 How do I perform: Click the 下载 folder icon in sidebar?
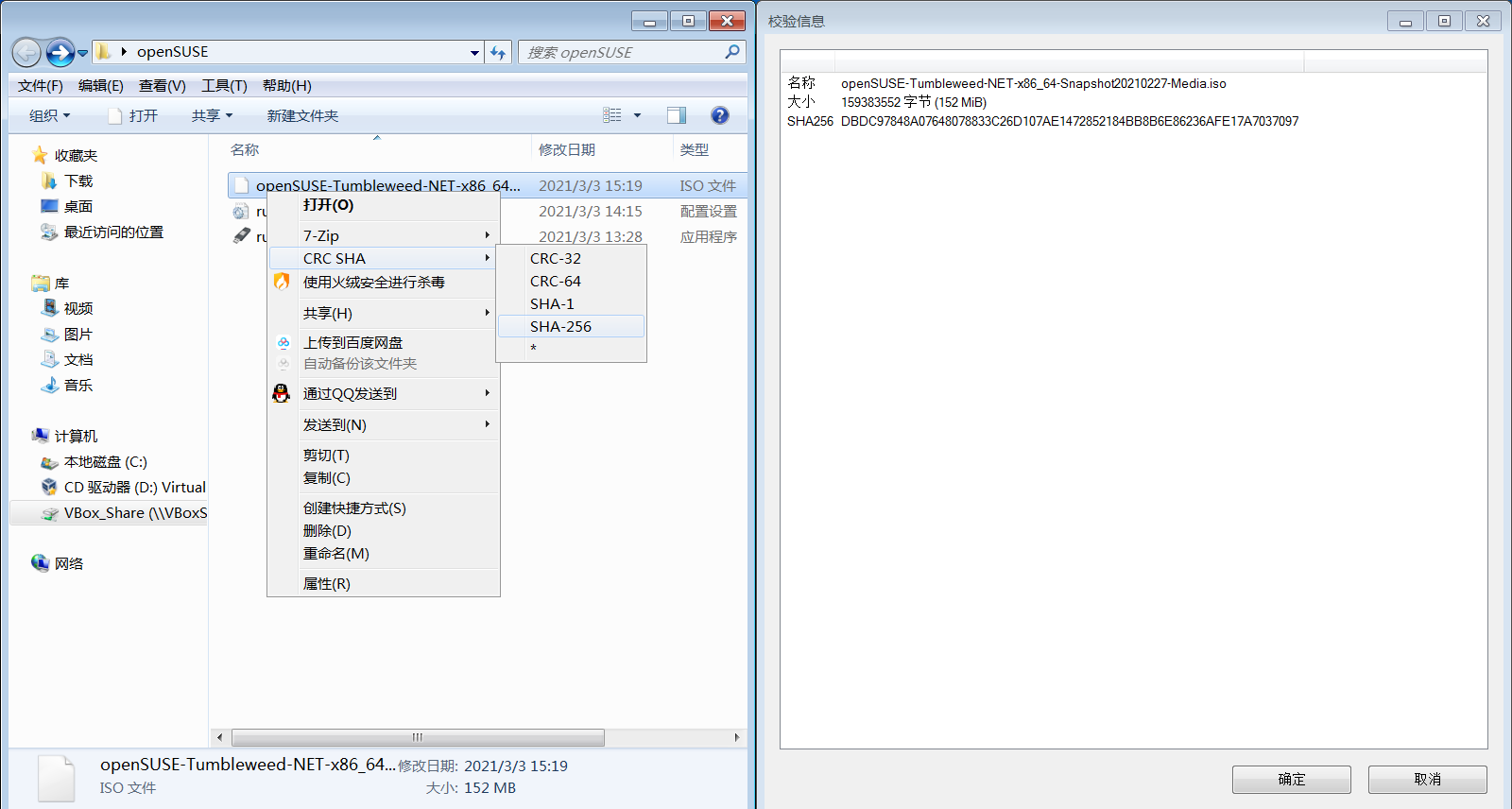click(x=49, y=181)
